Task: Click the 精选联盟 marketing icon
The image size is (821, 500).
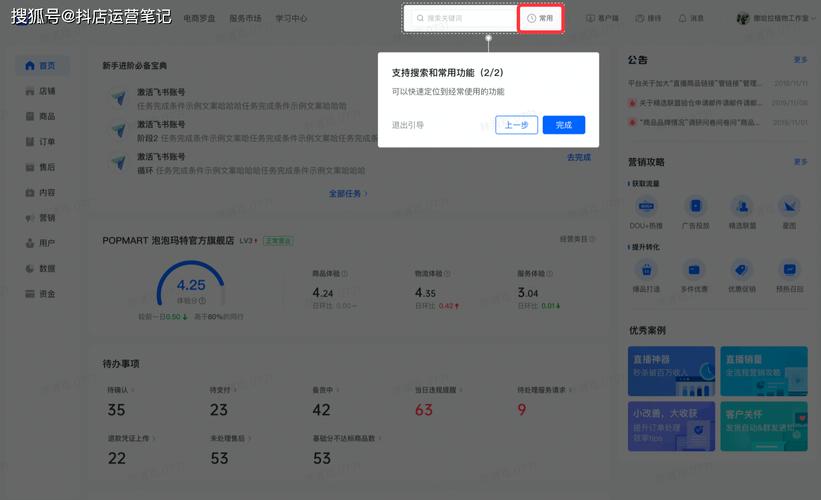Action: tap(742, 206)
